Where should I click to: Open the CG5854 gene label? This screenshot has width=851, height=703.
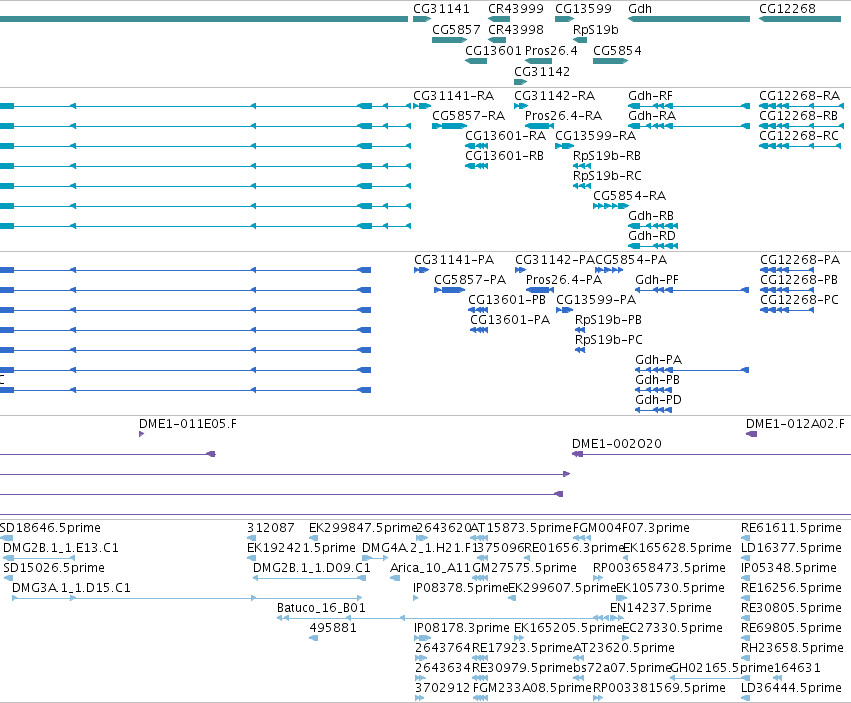pos(617,50)
